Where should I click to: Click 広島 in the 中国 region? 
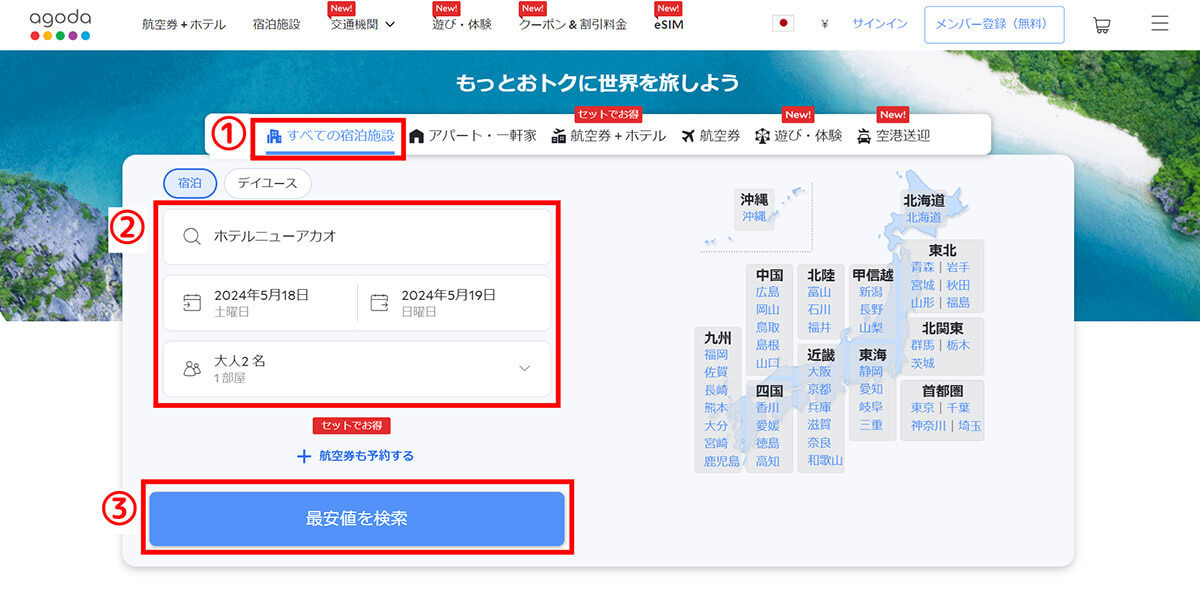click(767, 292)
